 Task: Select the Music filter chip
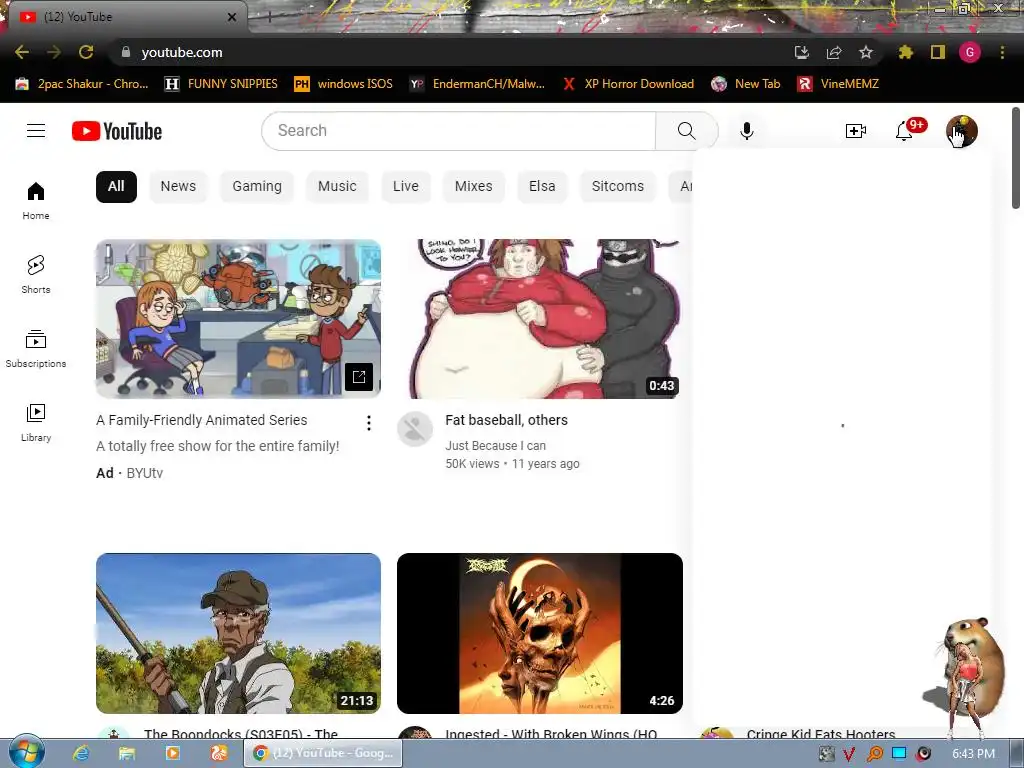click(x=337, y=186)
